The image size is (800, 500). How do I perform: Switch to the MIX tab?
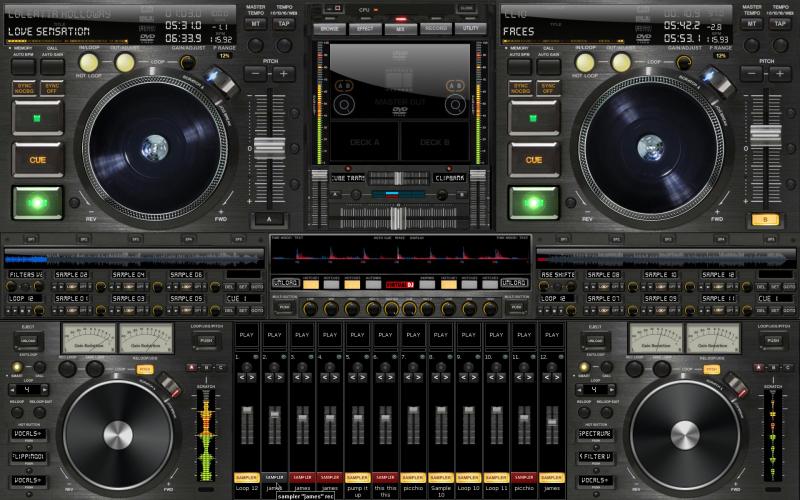coord(401,29)
